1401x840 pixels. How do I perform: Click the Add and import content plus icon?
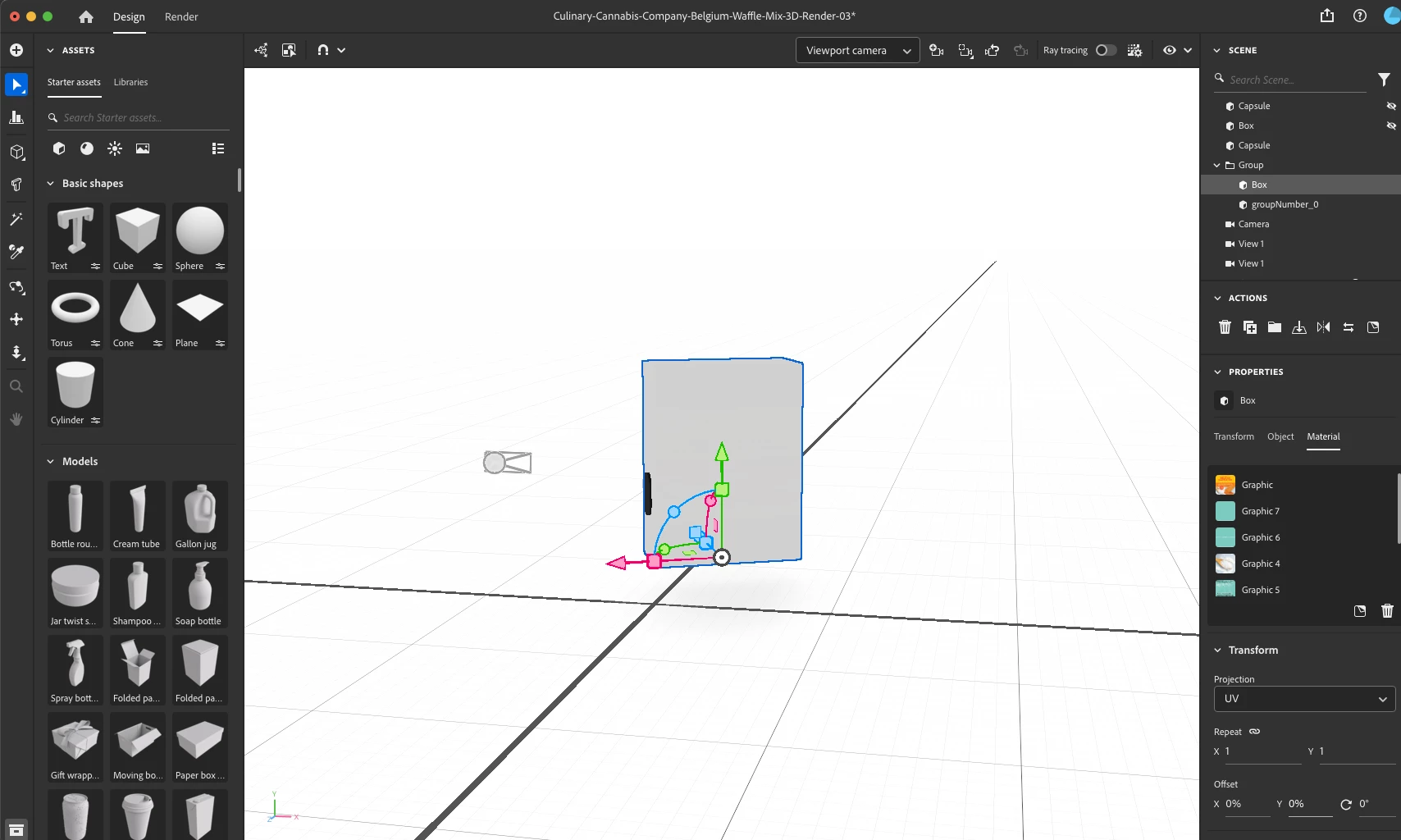(16, 50)
